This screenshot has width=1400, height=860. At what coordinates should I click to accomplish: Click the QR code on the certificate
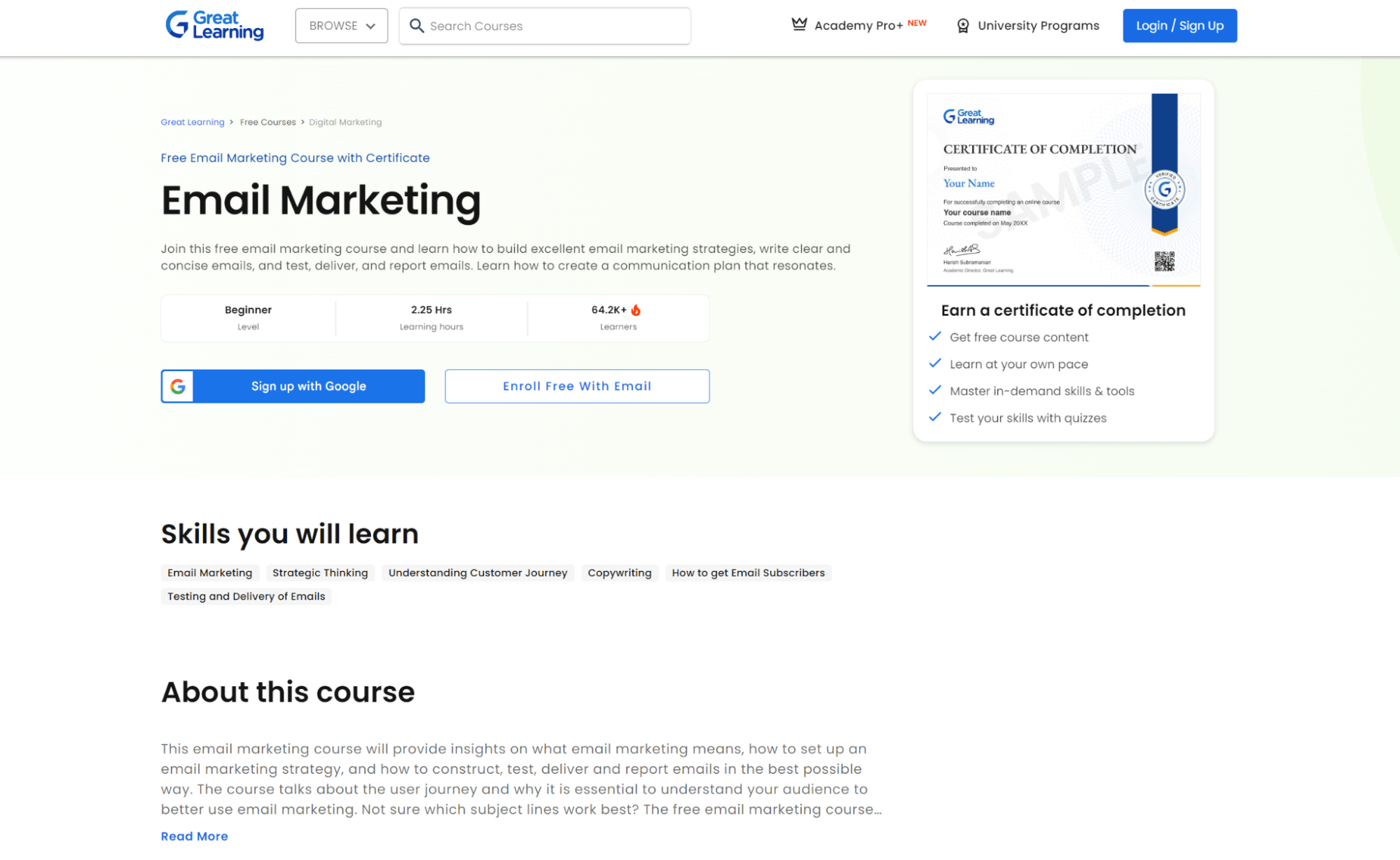coord(1164,261)
